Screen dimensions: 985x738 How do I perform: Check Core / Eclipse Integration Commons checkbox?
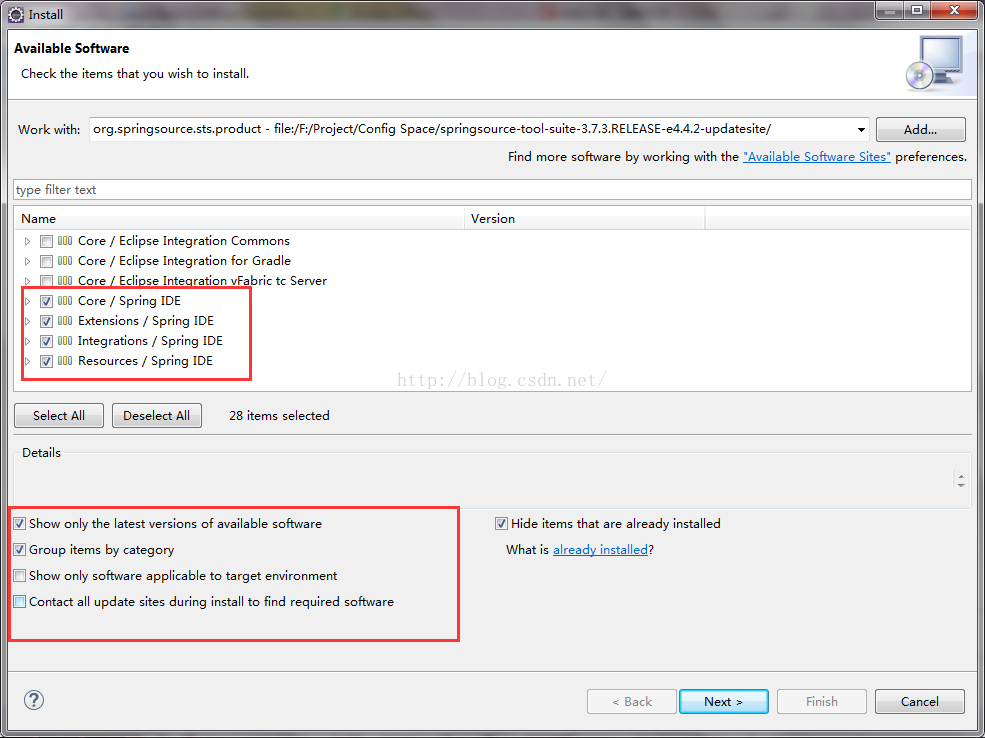[46, 241]
